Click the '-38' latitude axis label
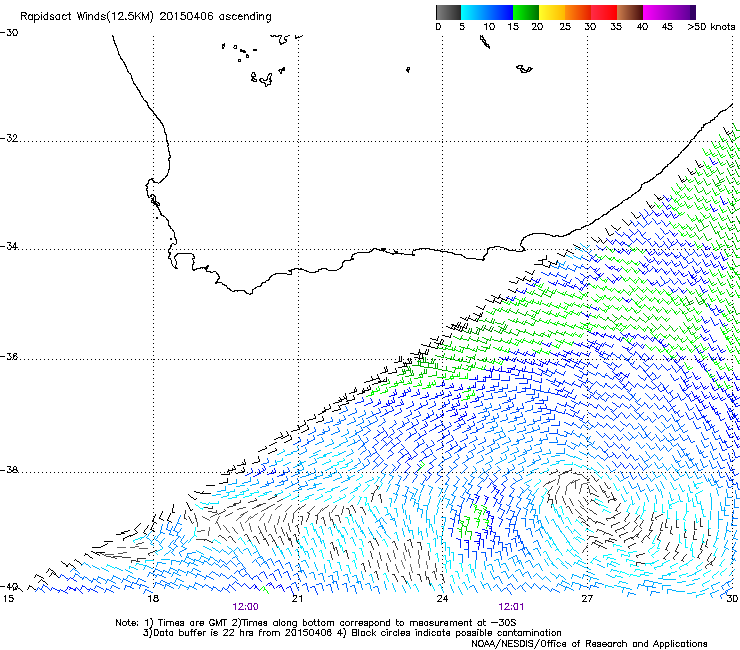Viewport: 740px width, 650px height. pyautogui.click(x=9, y=470)
